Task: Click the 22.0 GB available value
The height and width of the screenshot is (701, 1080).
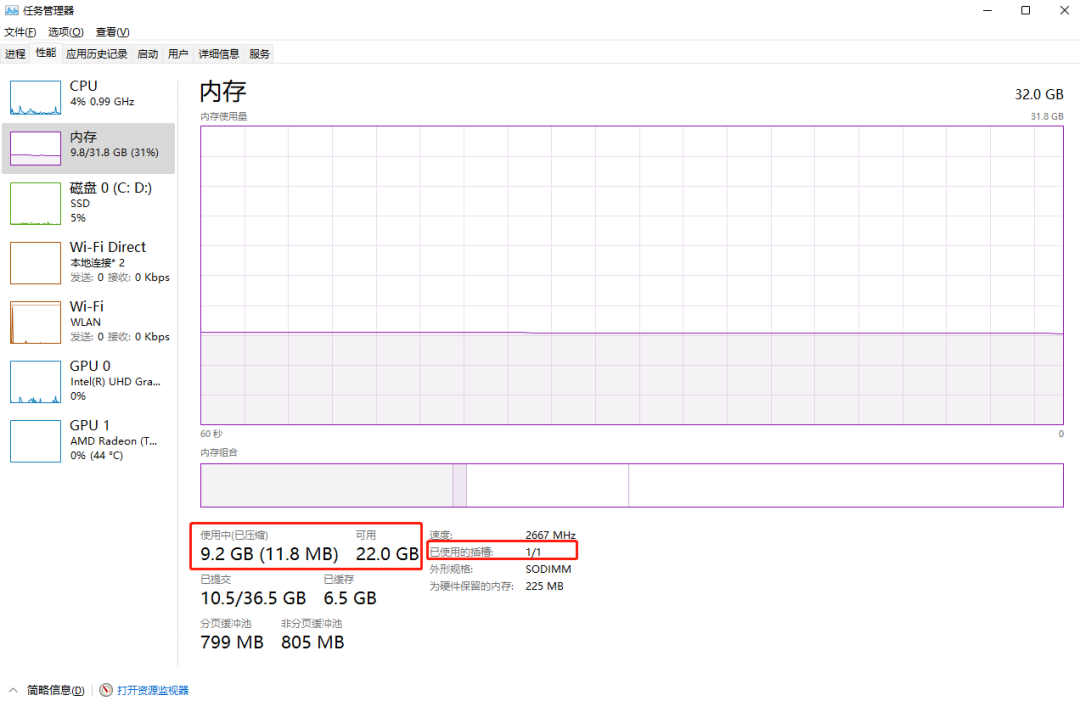Action: [387, 554]
